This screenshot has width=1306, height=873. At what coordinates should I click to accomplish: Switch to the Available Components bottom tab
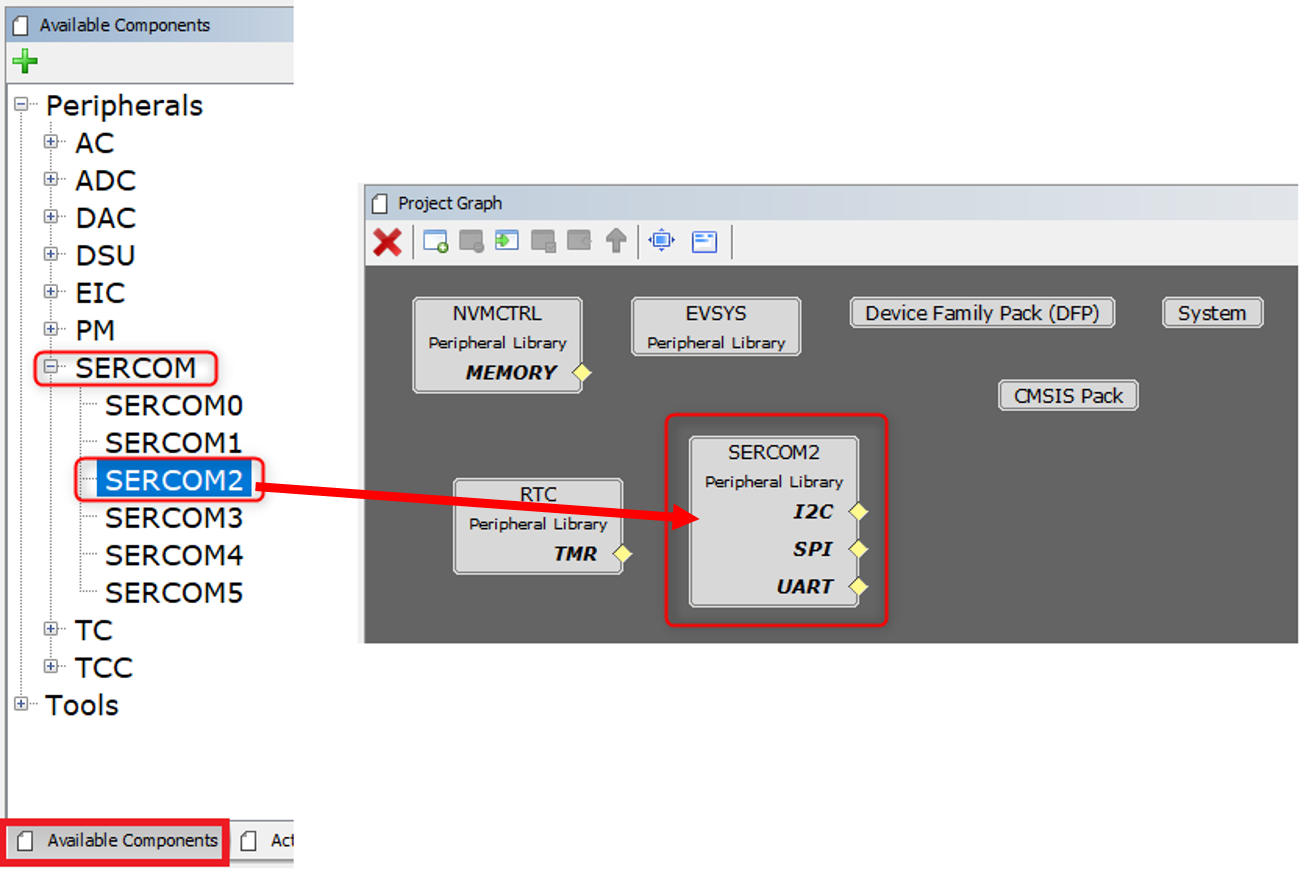119,841
